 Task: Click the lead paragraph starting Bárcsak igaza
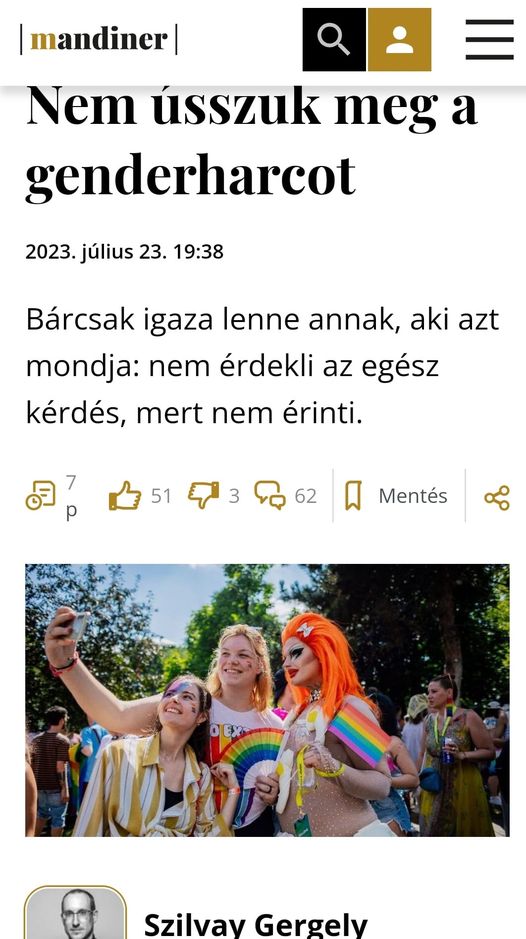[x=262, y=366]
